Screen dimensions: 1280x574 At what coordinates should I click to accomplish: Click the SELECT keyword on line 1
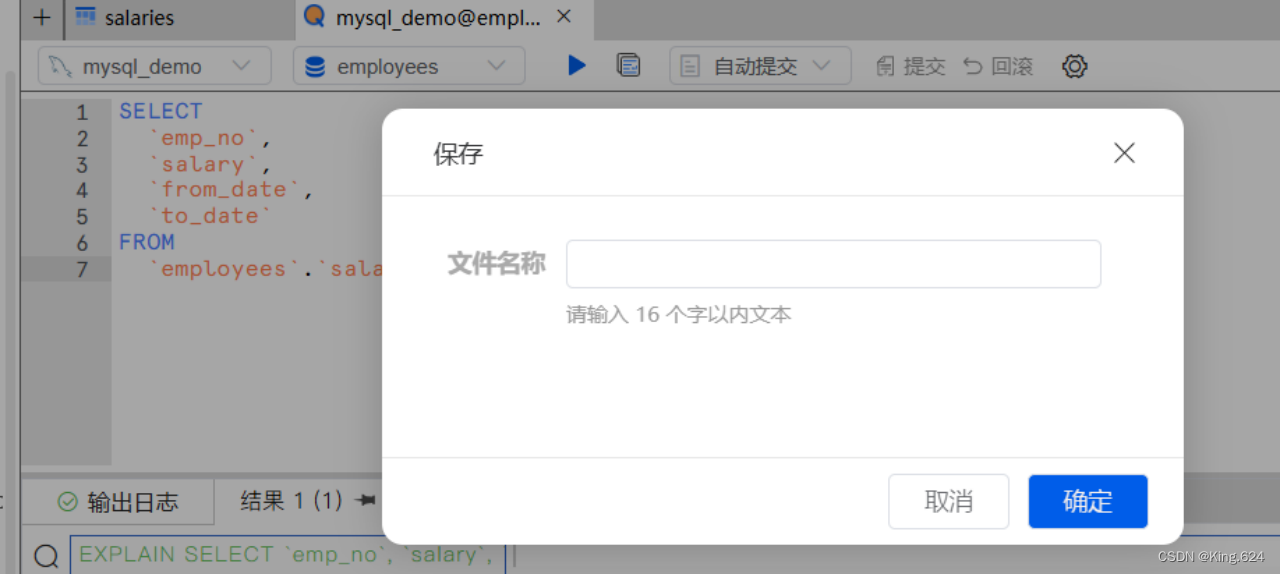160,111
